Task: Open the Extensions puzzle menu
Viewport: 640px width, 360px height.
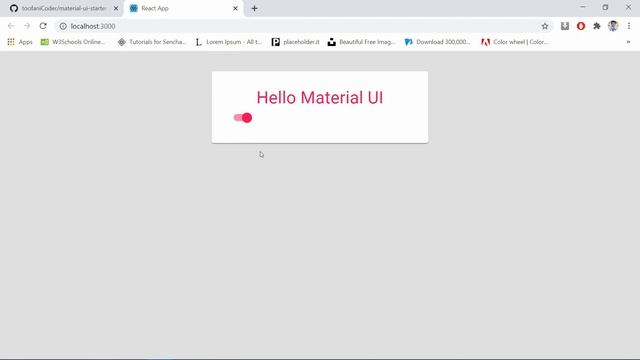Action: [x=597, y=26]
